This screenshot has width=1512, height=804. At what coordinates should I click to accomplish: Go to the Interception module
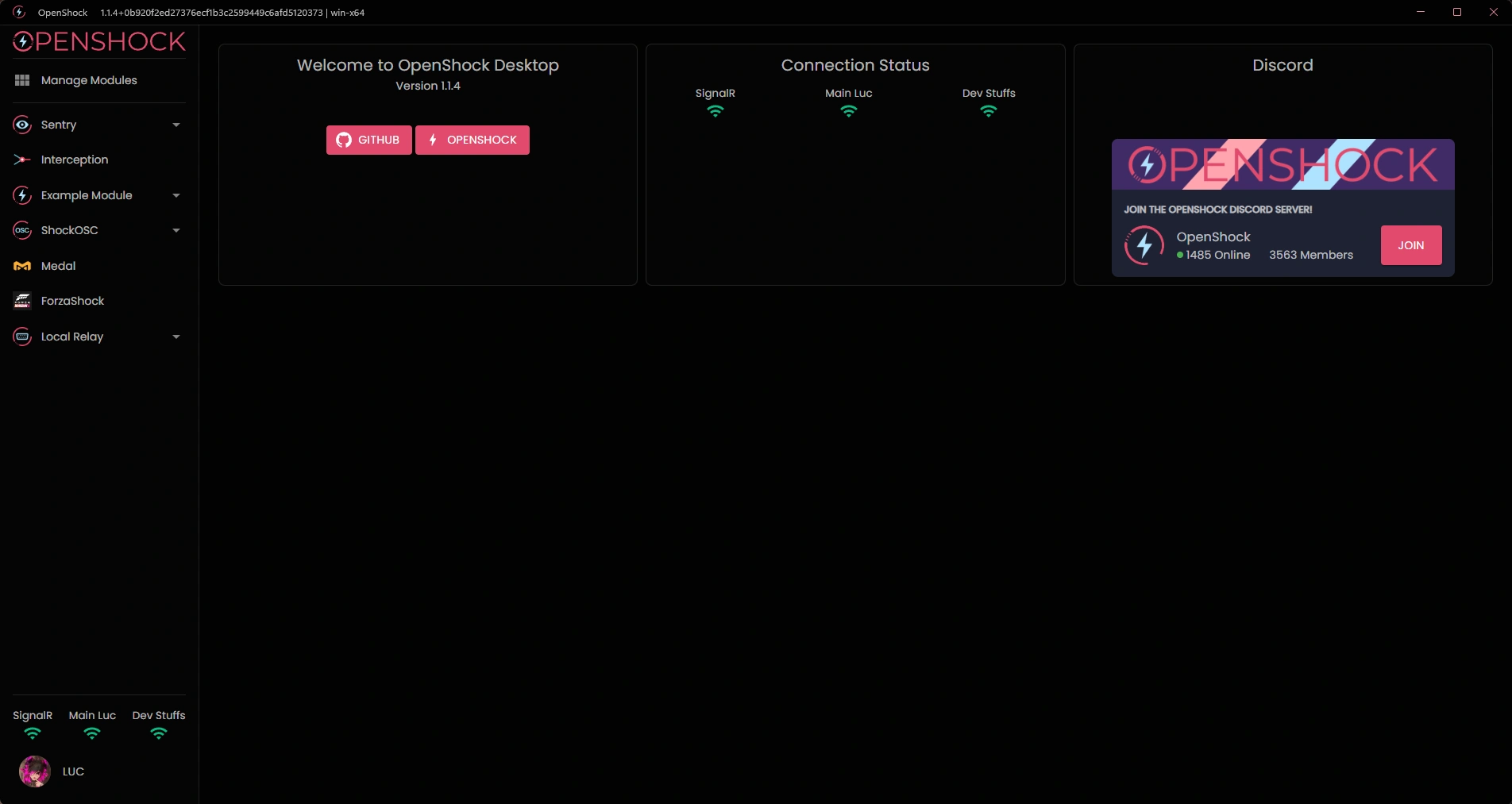[99, 160]
